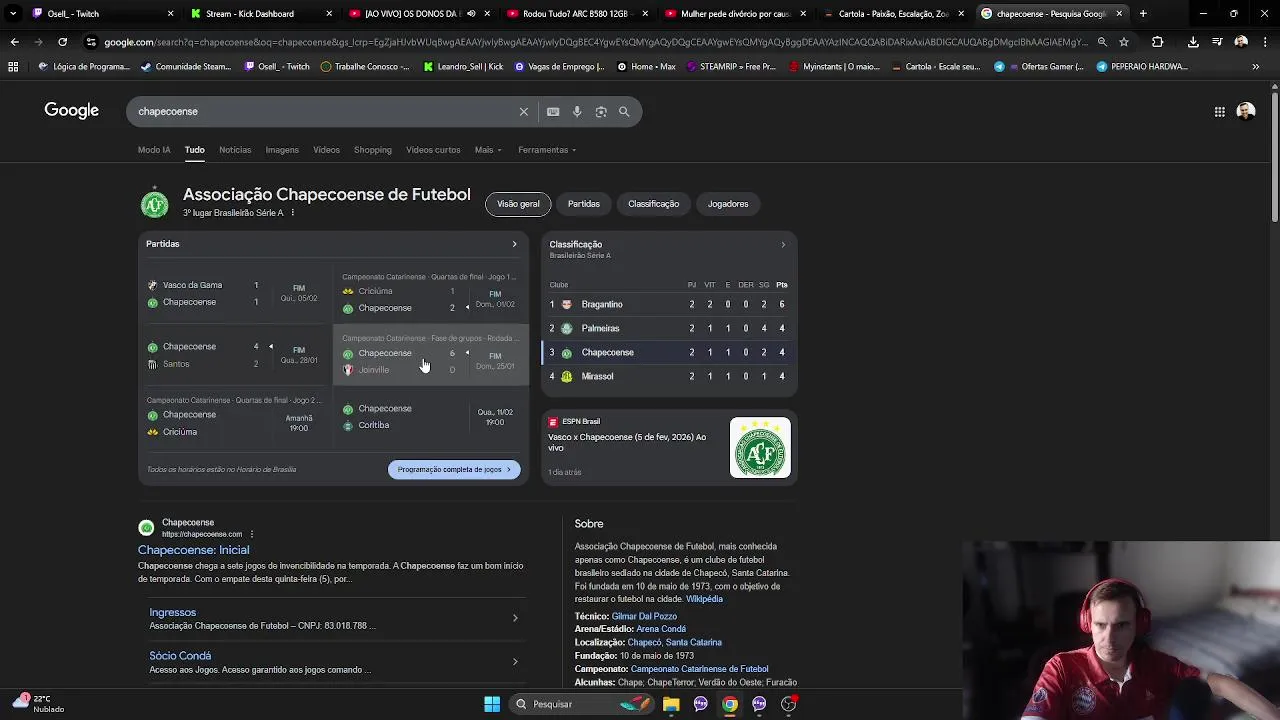Expand the Sócio Condá sitelink chevron
Image resolution: width=1280 pixels, height=720 pixels.
click(515, 661)
